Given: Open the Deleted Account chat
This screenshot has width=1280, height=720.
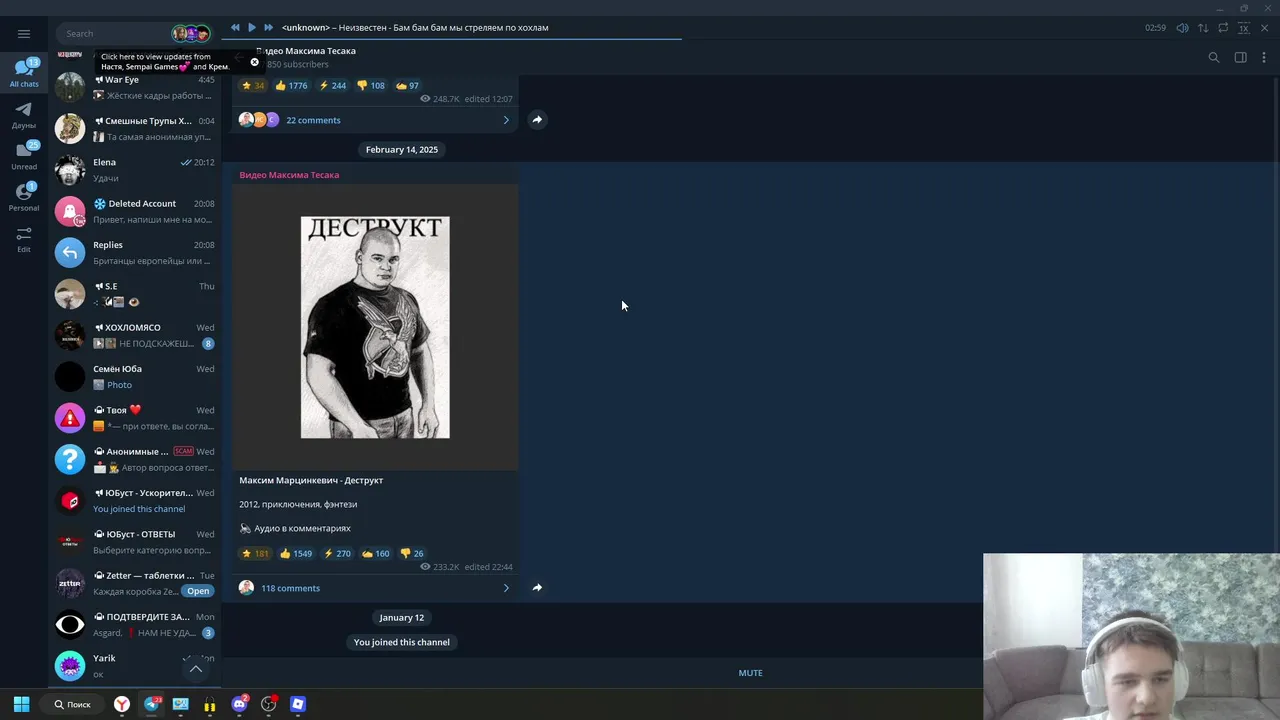Looking at the screenshot, I should pyautogui.click(x=135, y=211).
